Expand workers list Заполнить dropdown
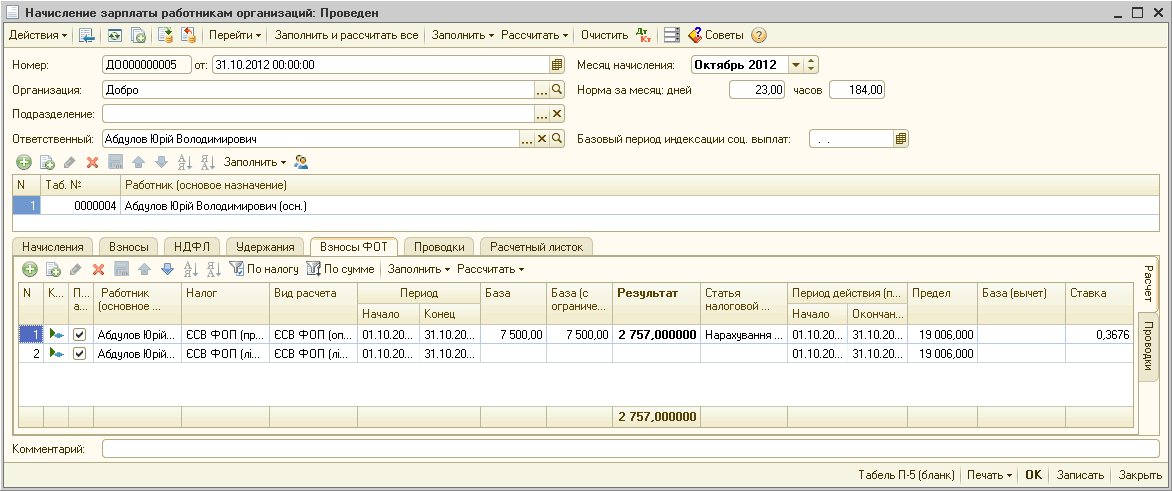Screen dimensions: 1172x491 click(x=255, y=162)
